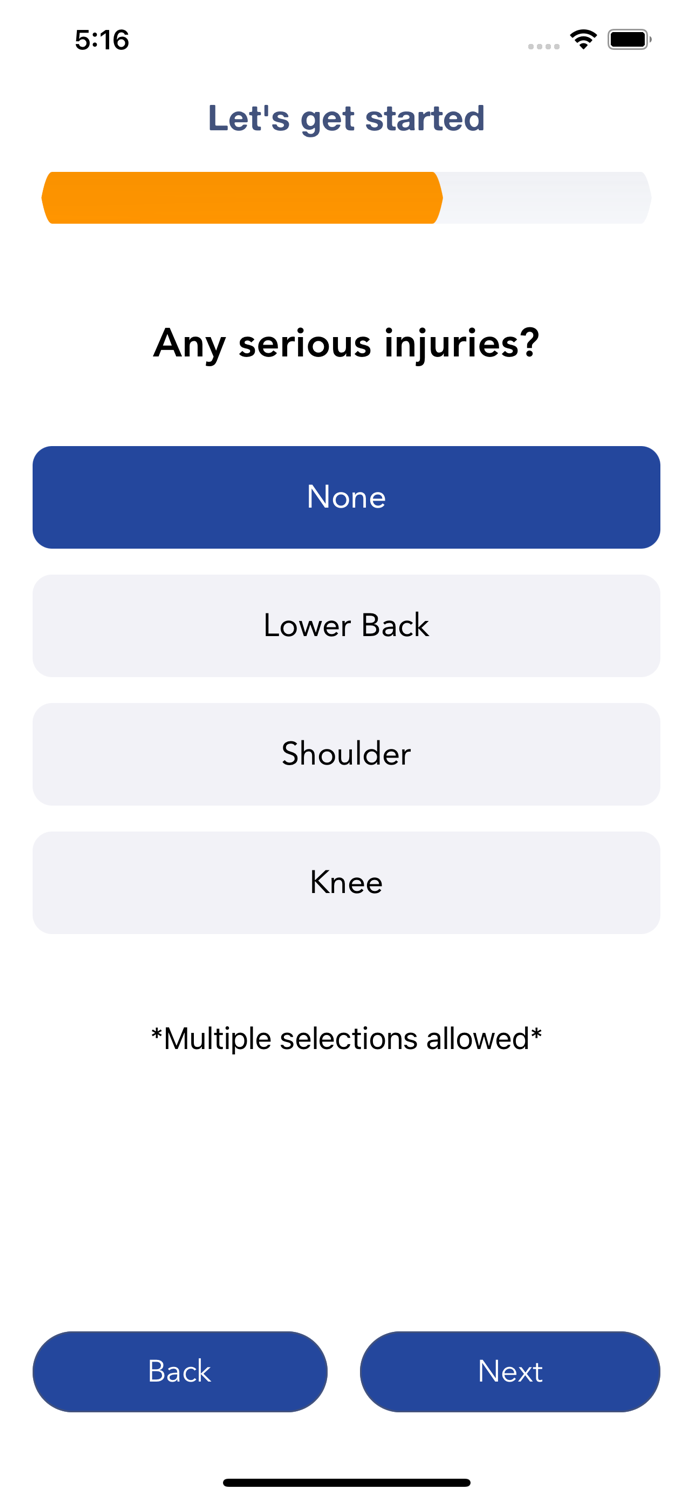Pick the blue highlighted None choice
Image resolution: width=693 pixels, height=1500 pixels.
tap(346, 497)
